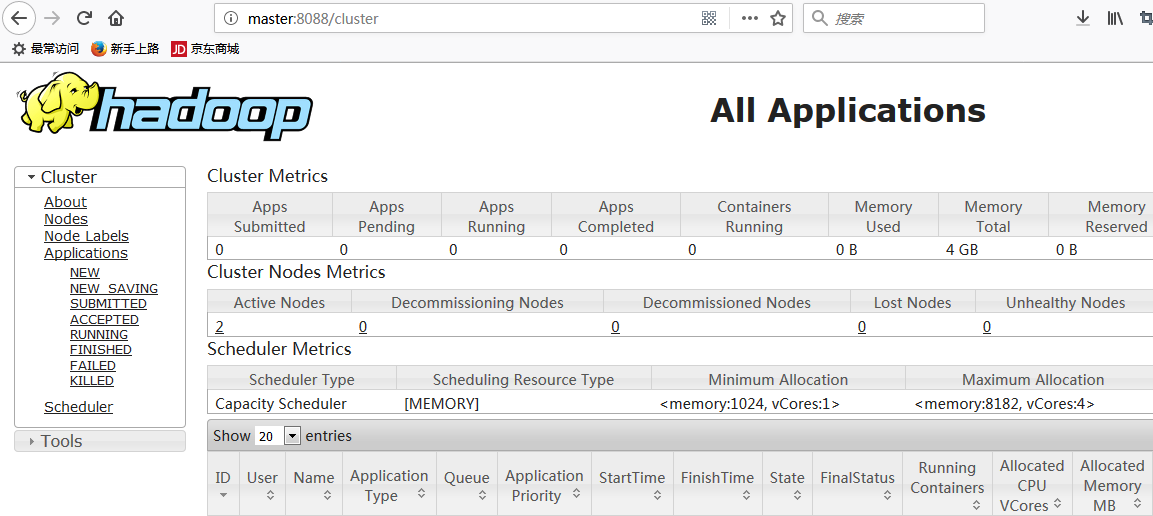Image resolution: width=1153 pixels, height=516 pixels.
Task: Show FAILED applications list
Action: (x=93, y=366)
